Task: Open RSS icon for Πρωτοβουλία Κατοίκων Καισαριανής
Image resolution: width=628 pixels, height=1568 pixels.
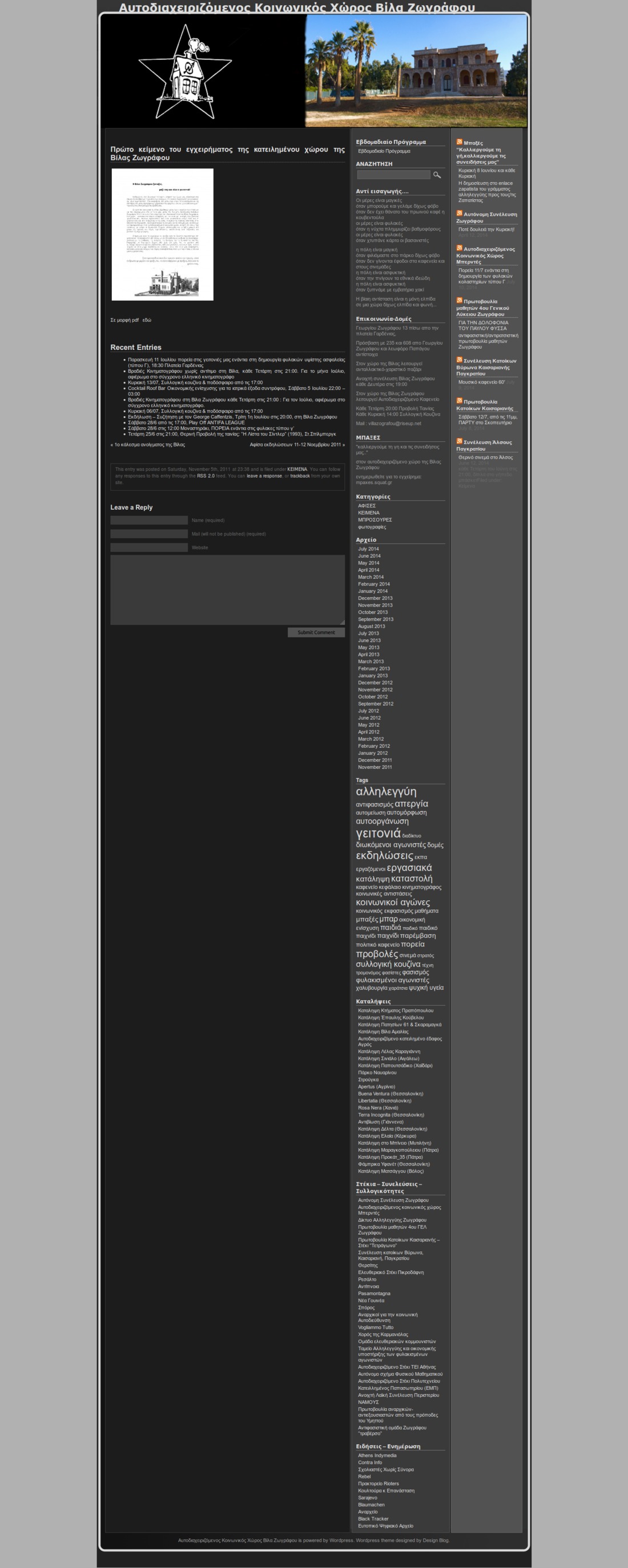Action: point(460,401)
